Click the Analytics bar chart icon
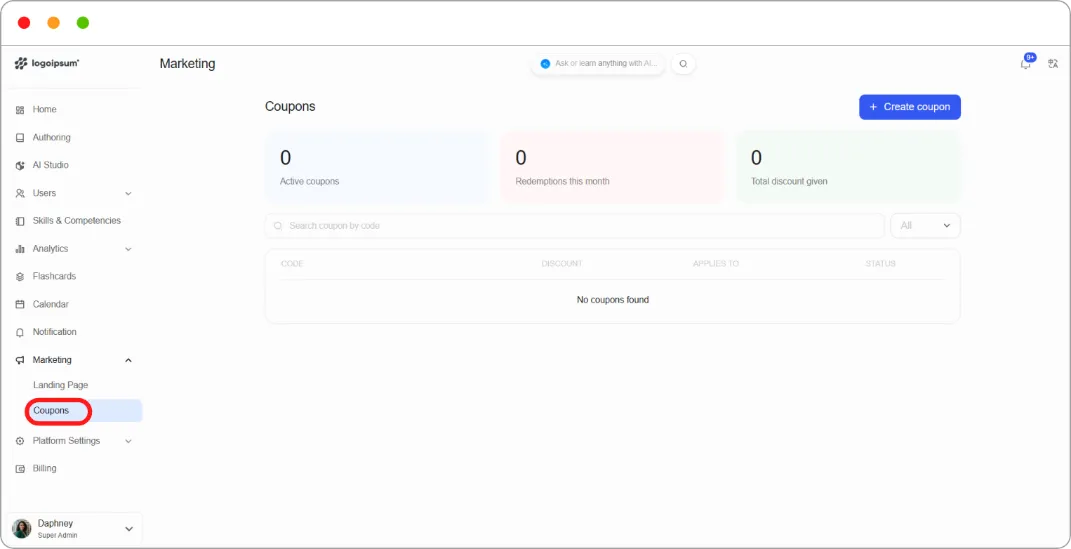1071x549 pixels. 20,249
